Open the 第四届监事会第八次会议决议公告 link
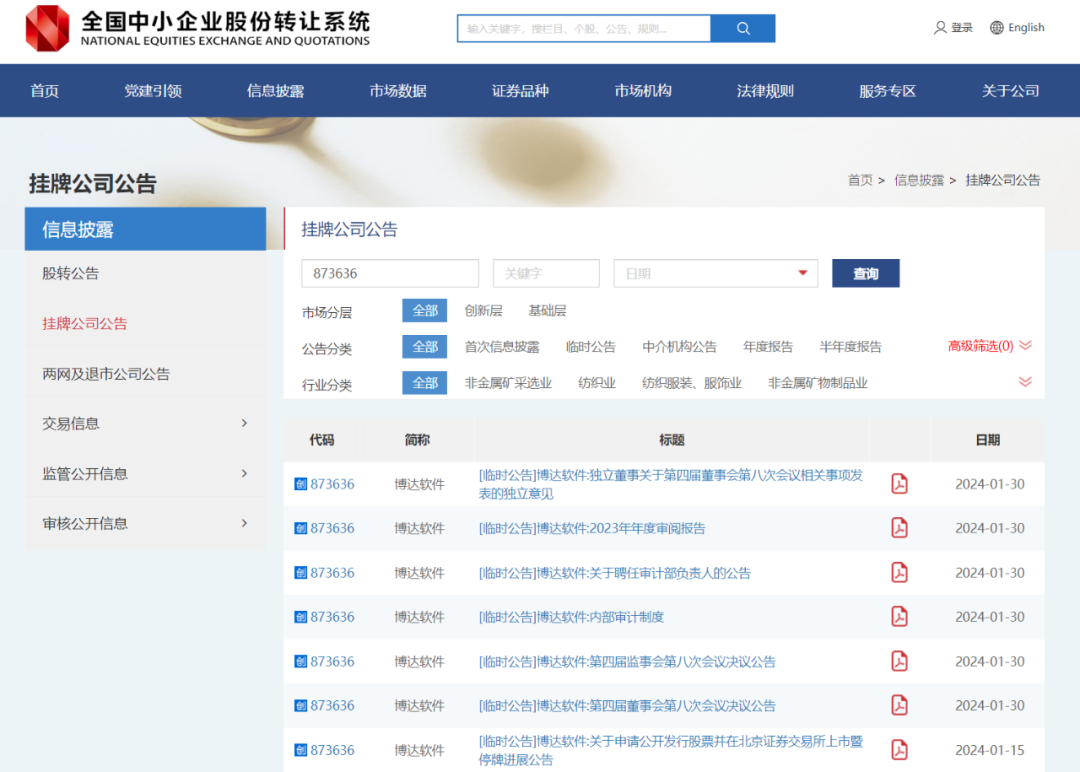The height and width of the screenshot is (772, 1080). click(x=627, y=662)
